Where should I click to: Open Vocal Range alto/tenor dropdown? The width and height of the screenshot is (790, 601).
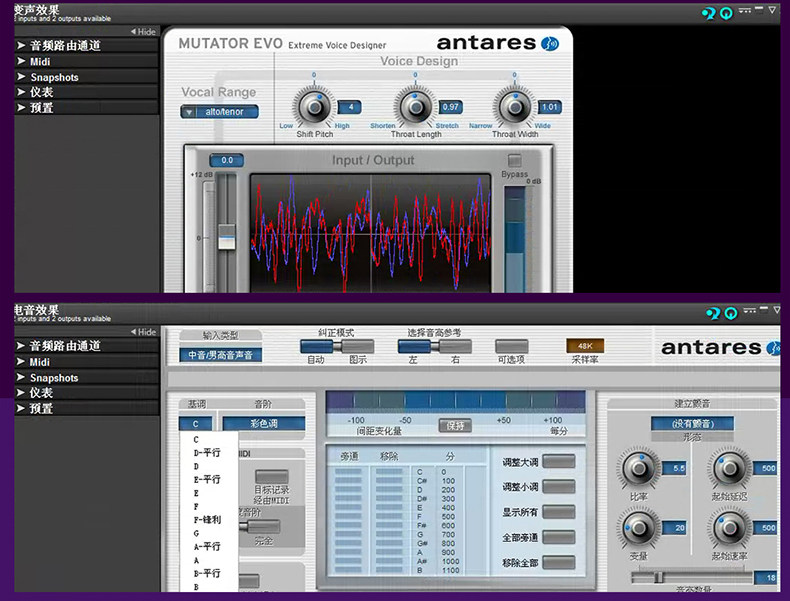click(220, 112)
